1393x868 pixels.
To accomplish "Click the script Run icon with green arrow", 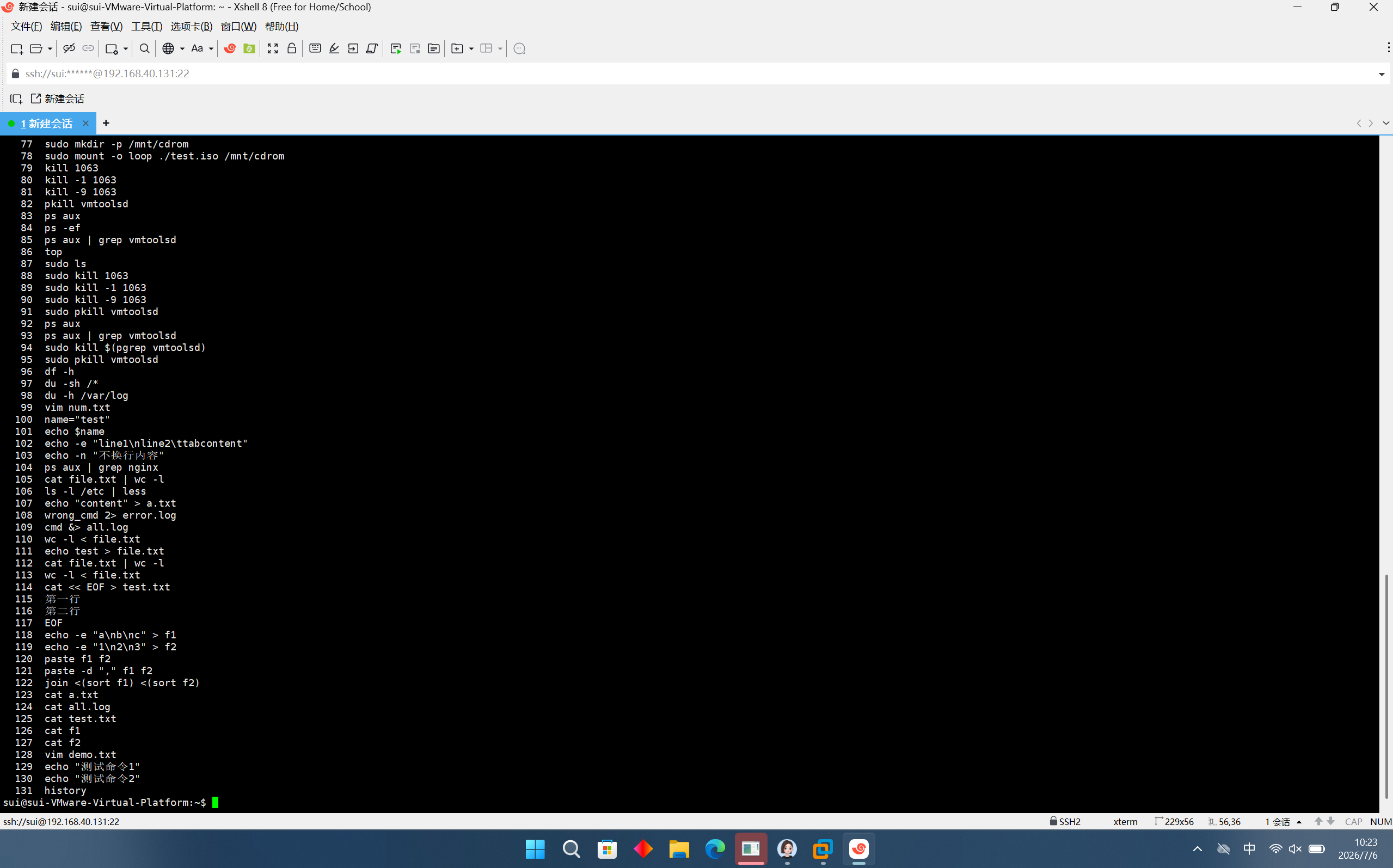I will [x=396, y=49].
